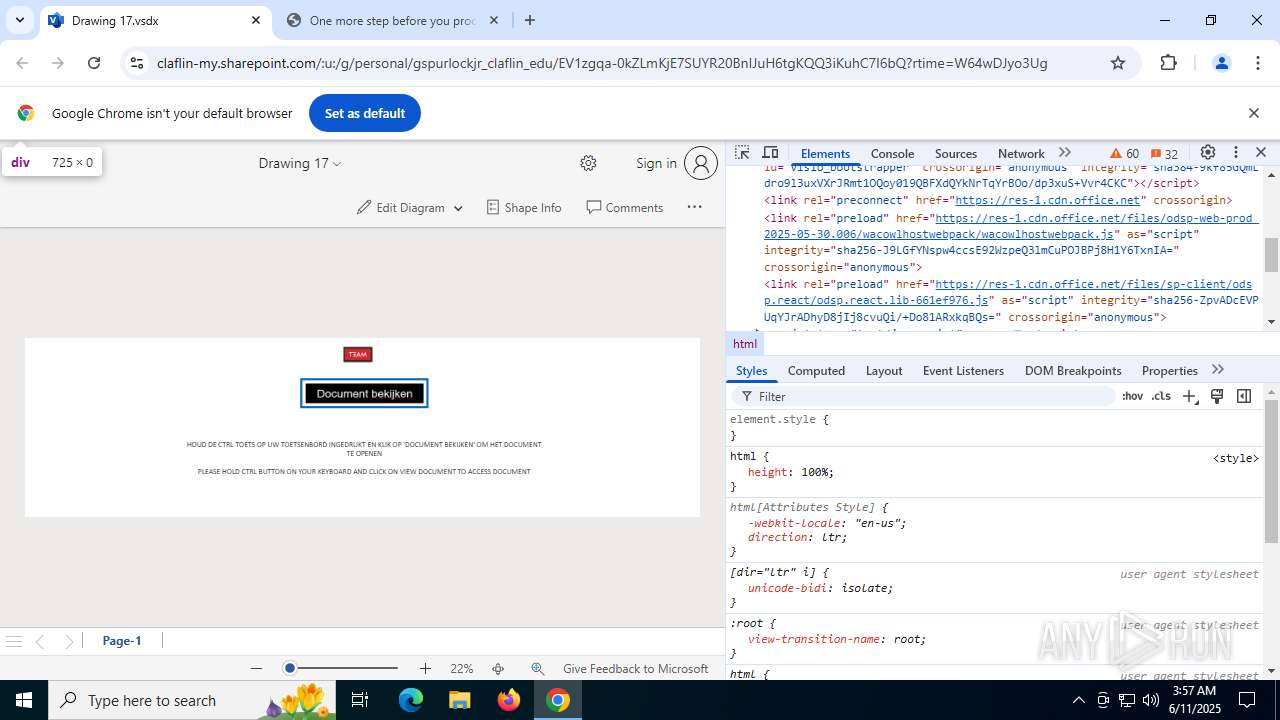The height and width of the screenshot is (720, 1280).
Task: Close the DevTools panel
Action: [1261, 153]
